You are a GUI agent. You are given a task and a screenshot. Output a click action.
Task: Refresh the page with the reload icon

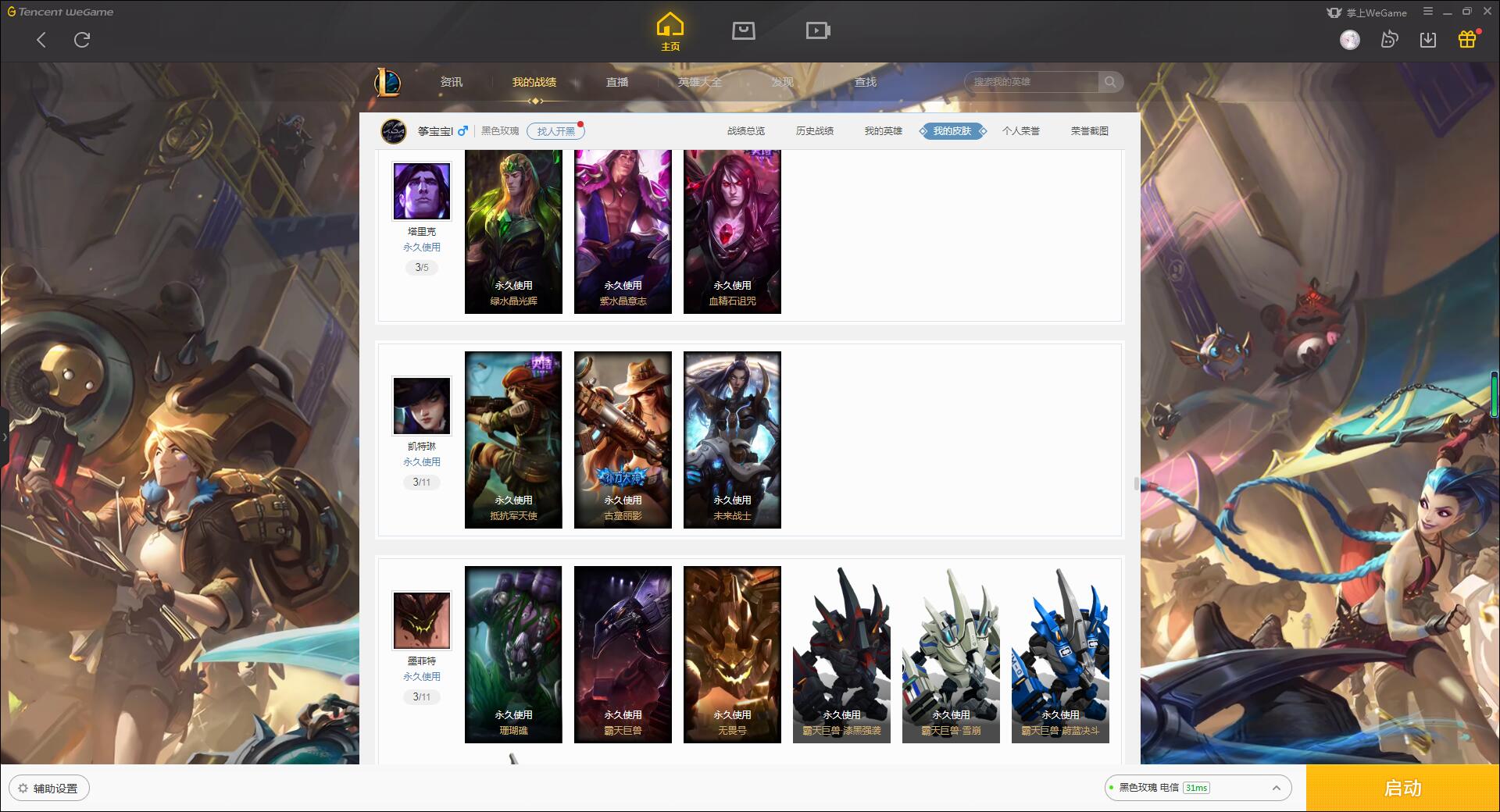82,40
